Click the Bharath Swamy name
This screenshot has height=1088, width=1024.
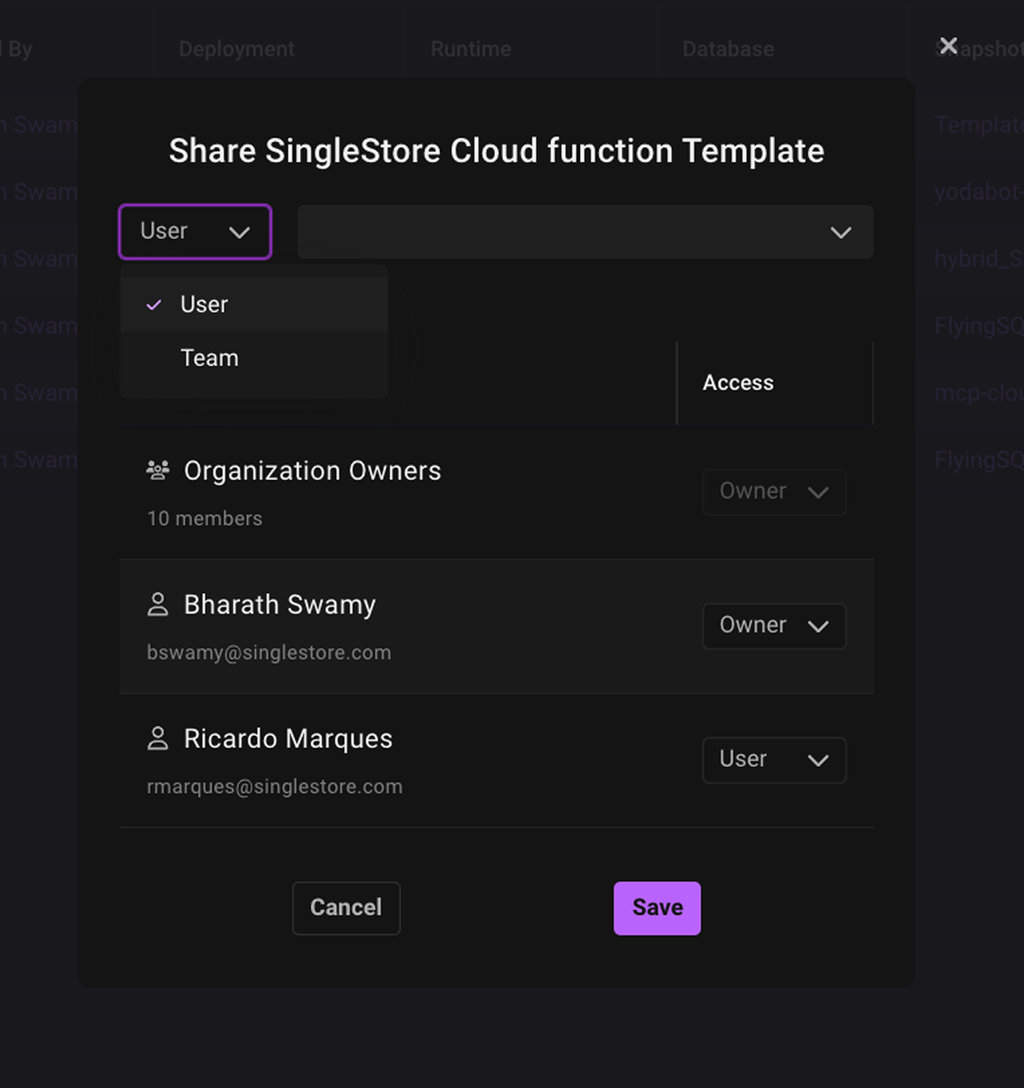[x=280, y=605]
